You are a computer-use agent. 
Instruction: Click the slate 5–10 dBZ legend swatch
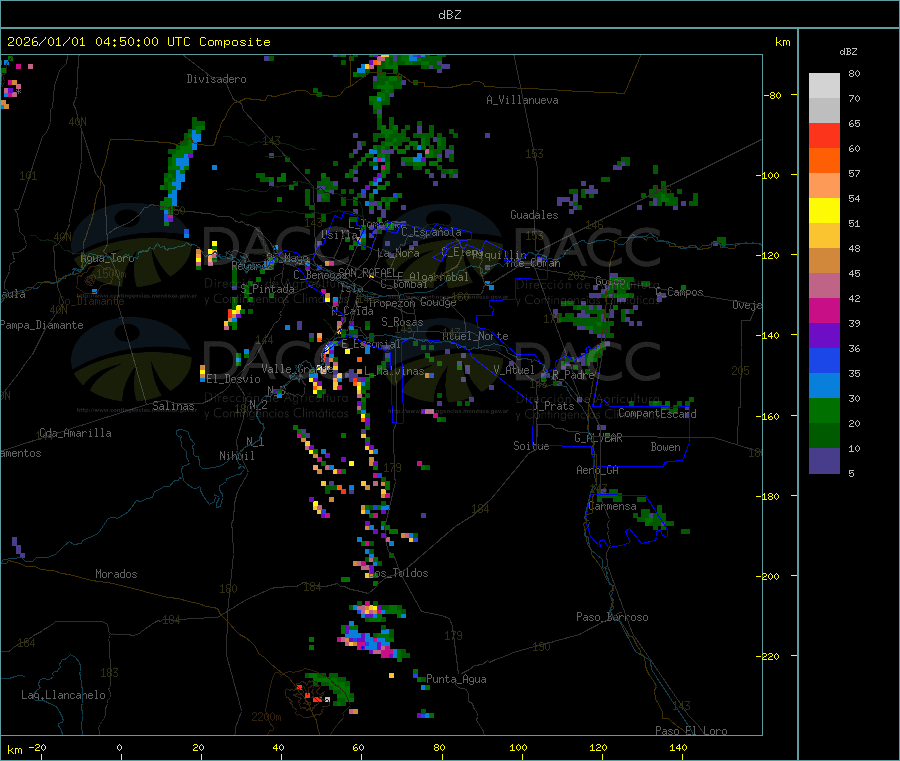click(x=824, y=461)
